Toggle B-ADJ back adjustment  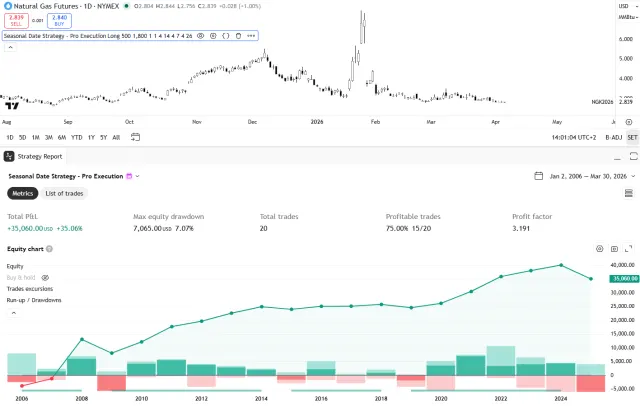(613, 138)
